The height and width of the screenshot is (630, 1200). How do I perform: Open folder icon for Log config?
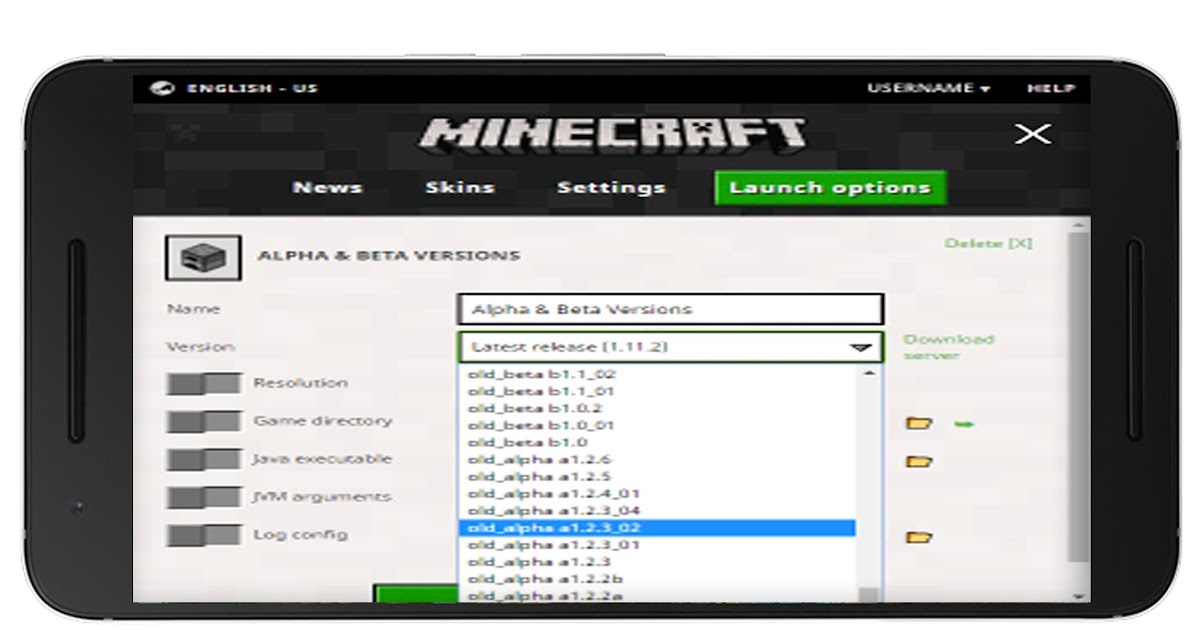click(919, 538)
